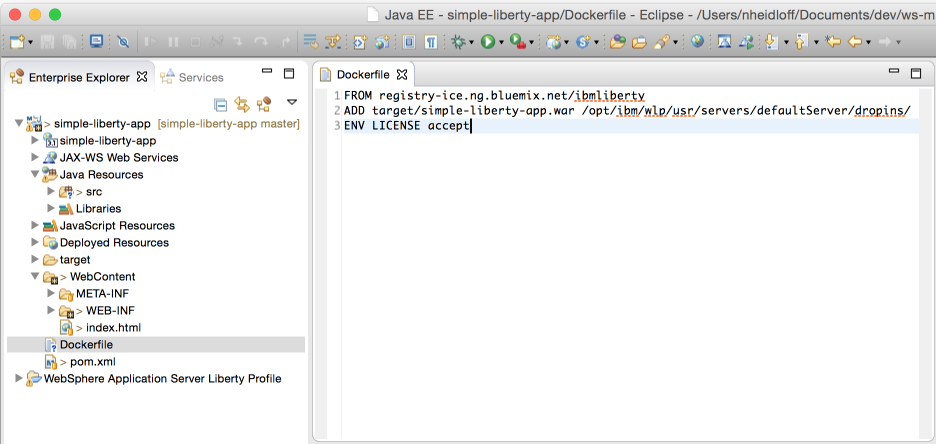Click the Back navigation arrow

pos(855,42)
